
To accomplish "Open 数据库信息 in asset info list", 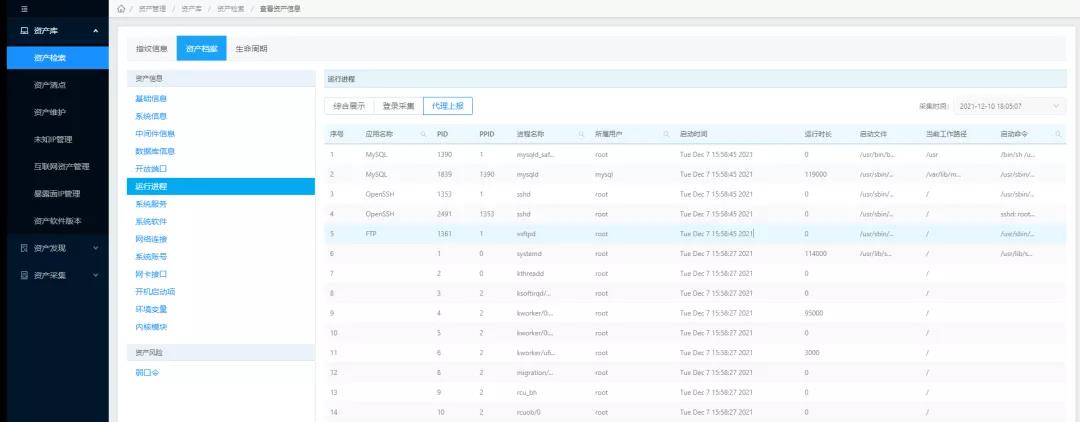I will point(155,151).
